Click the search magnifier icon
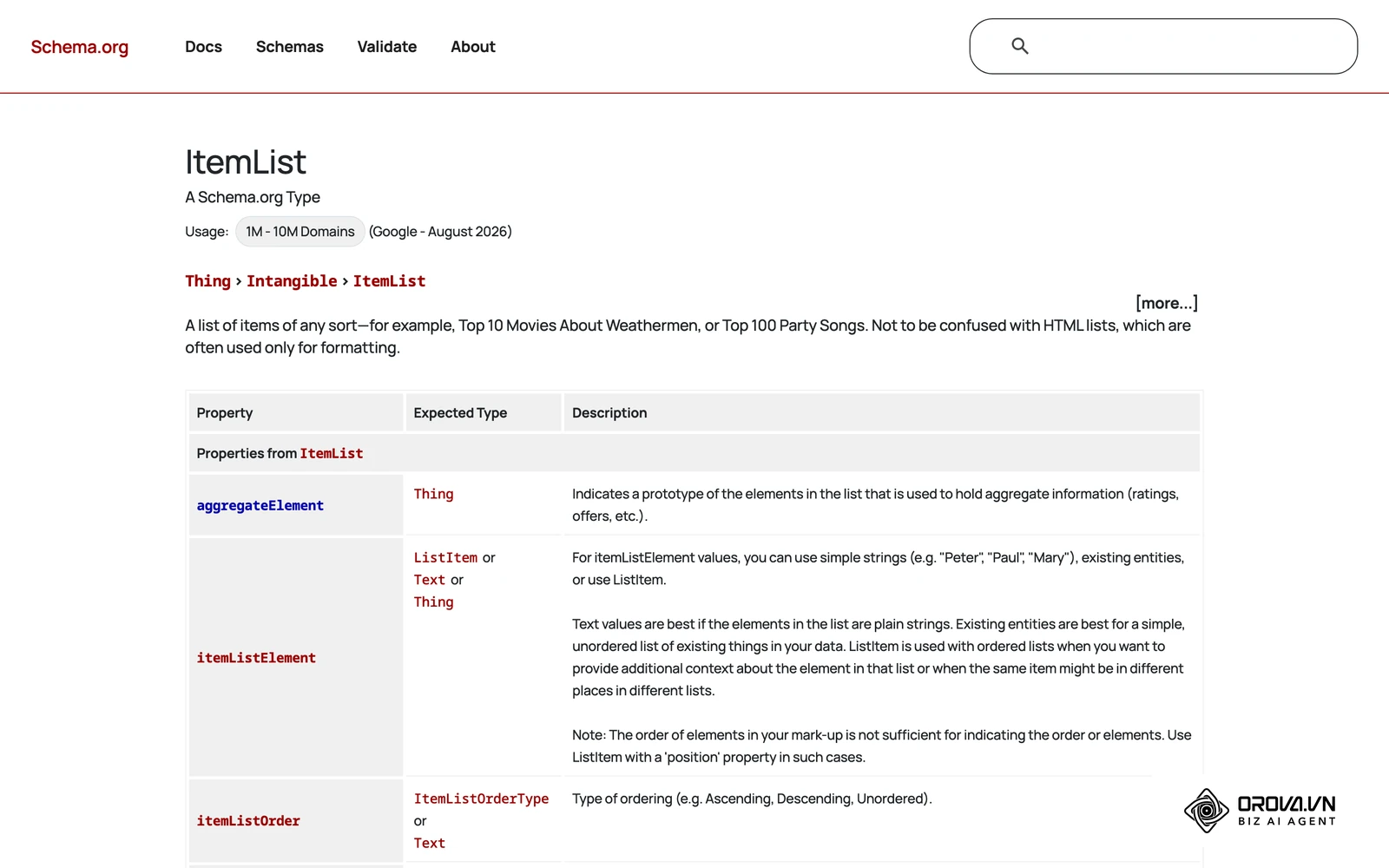The height and width of the screenshot is (868, 1389). click(x=1020, y=46)
